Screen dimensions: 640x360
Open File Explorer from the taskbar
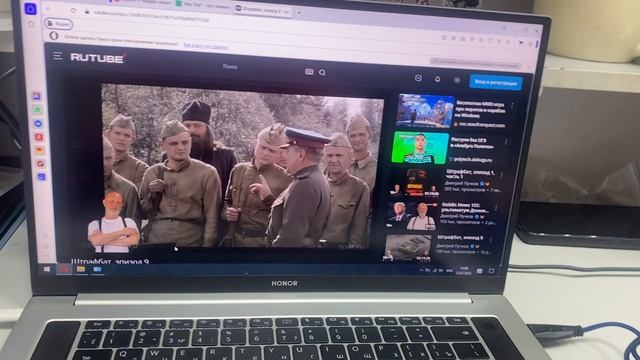pos(81,269)
